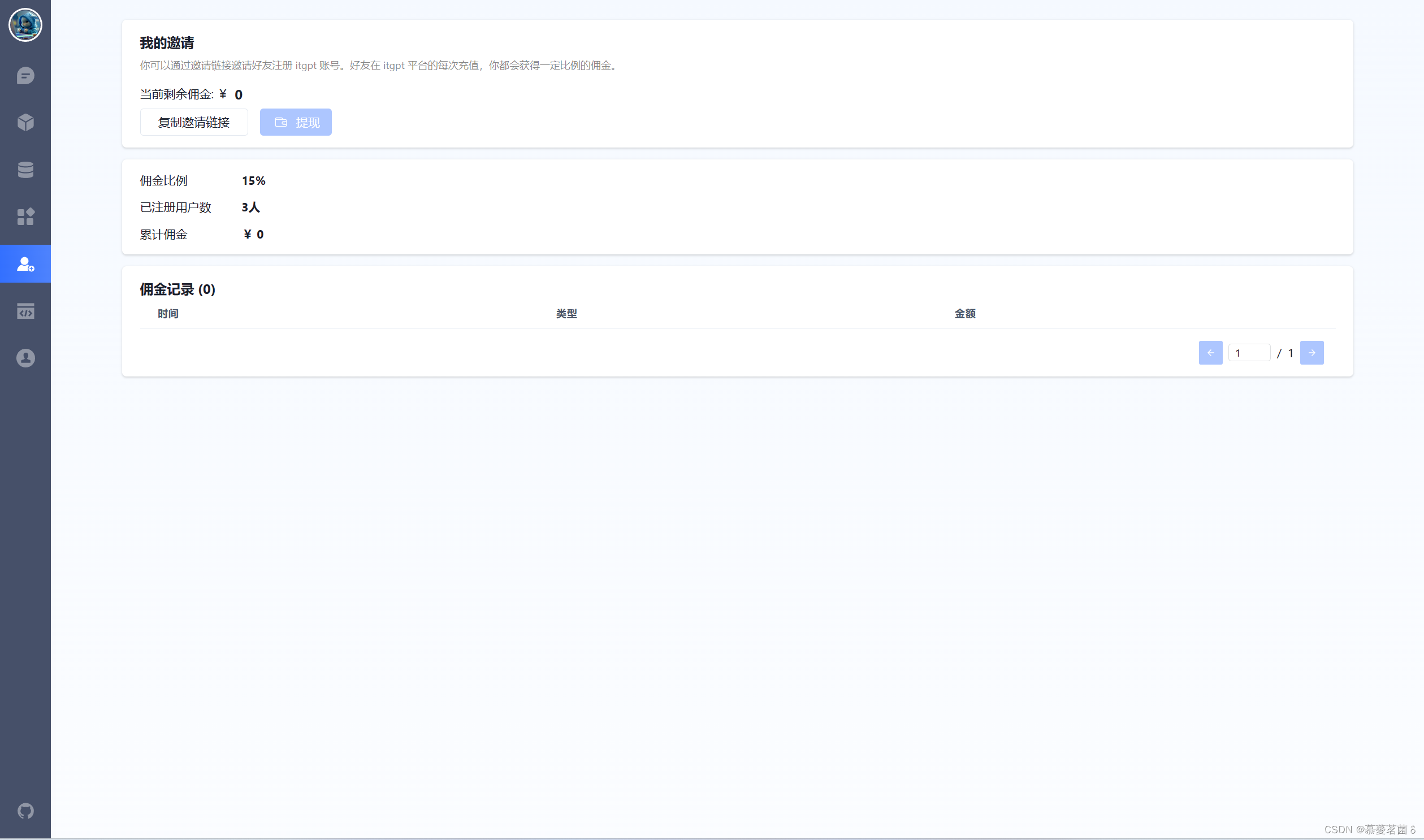Go to the next page with the right arrow
Viewport: 1424px width, 840px height.
click(x=1312, y=353)
